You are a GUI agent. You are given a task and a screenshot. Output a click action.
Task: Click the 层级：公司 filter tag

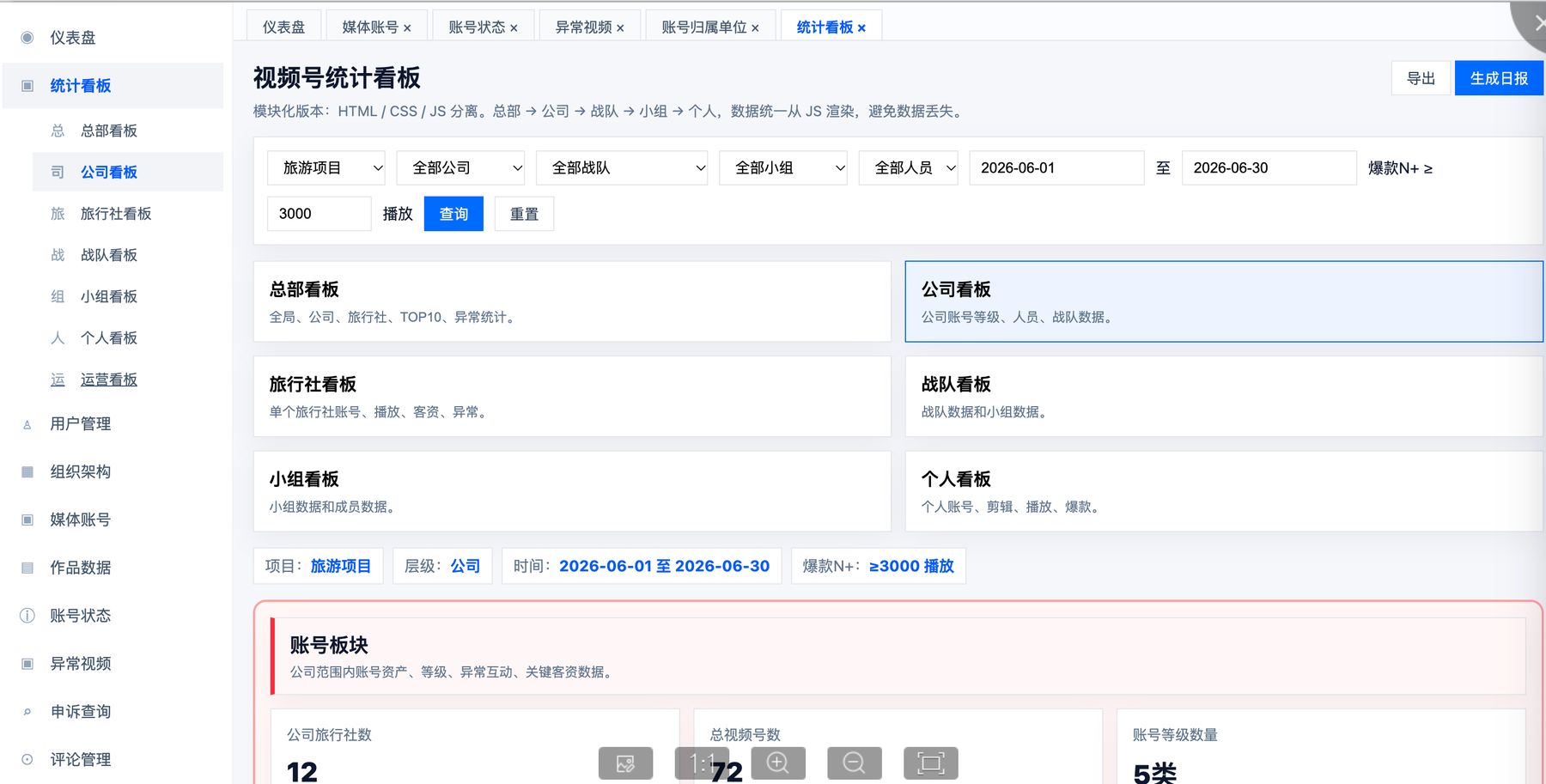442,566
